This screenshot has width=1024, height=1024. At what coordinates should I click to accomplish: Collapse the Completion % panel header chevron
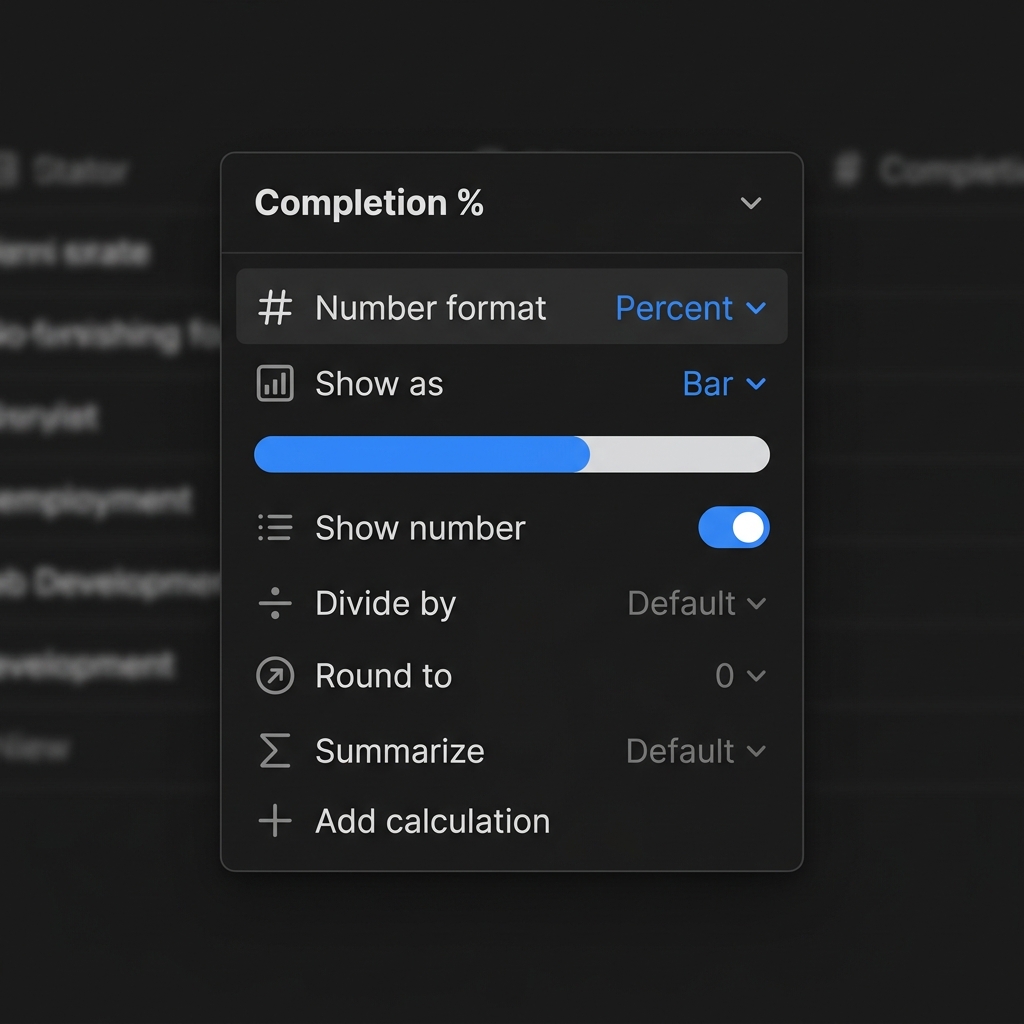pos(751,202)
